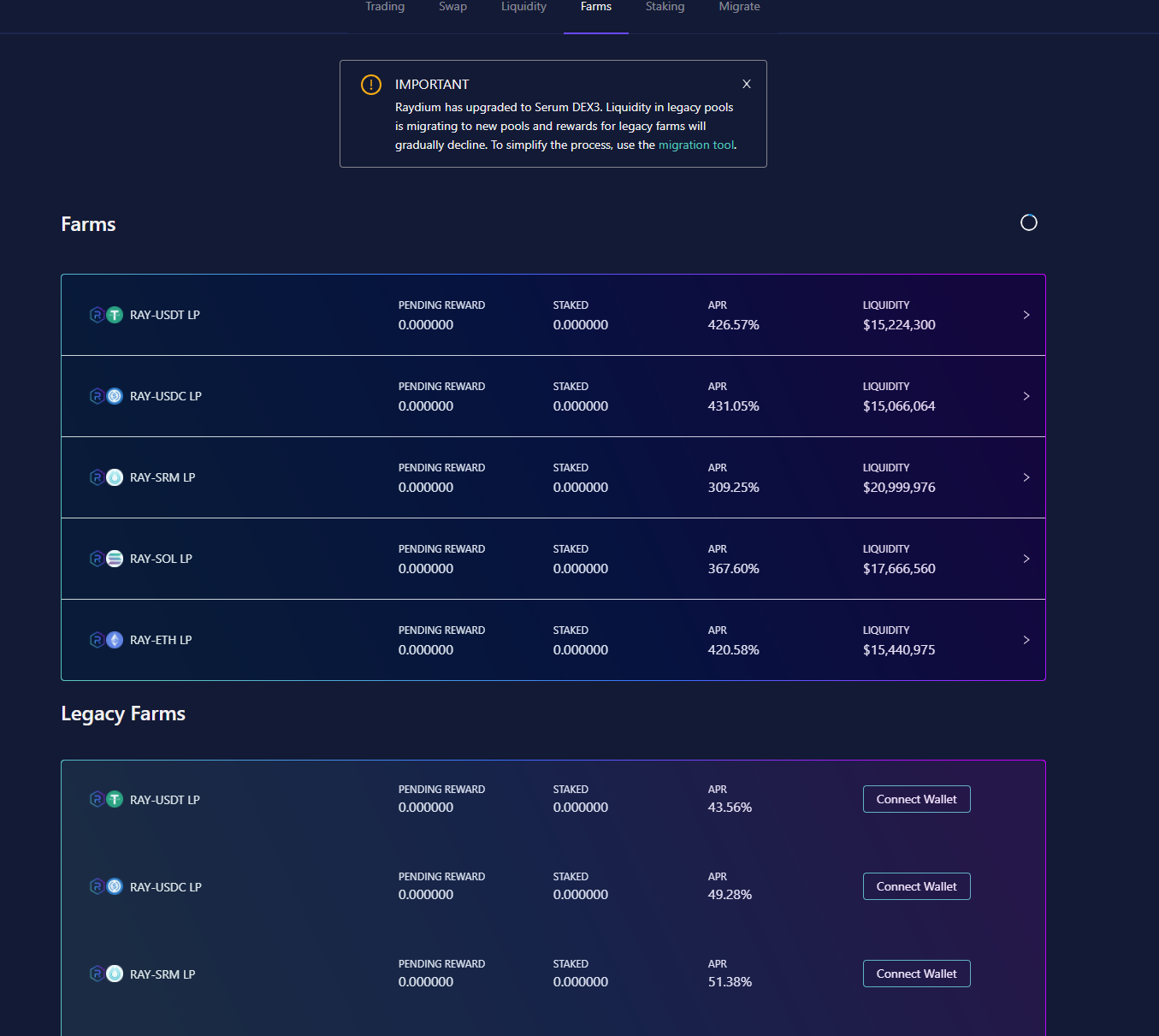Image resolution: width=1159 pixels, height=1036 pixels.
Task: Expand the RAY-USDC LP farm chevron
Action: tap(1026, 396)
